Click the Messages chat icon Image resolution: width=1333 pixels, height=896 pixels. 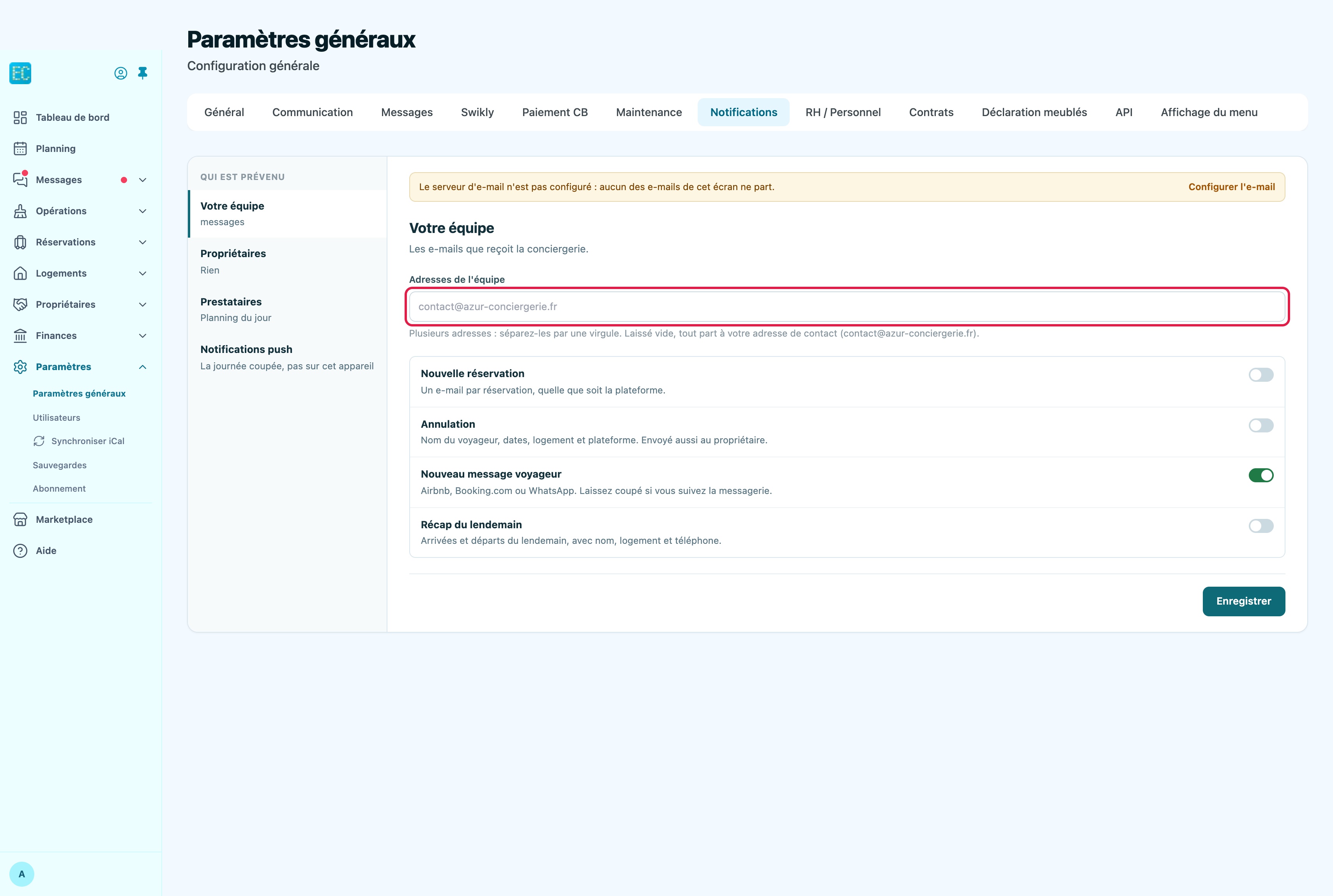point(20,180)
